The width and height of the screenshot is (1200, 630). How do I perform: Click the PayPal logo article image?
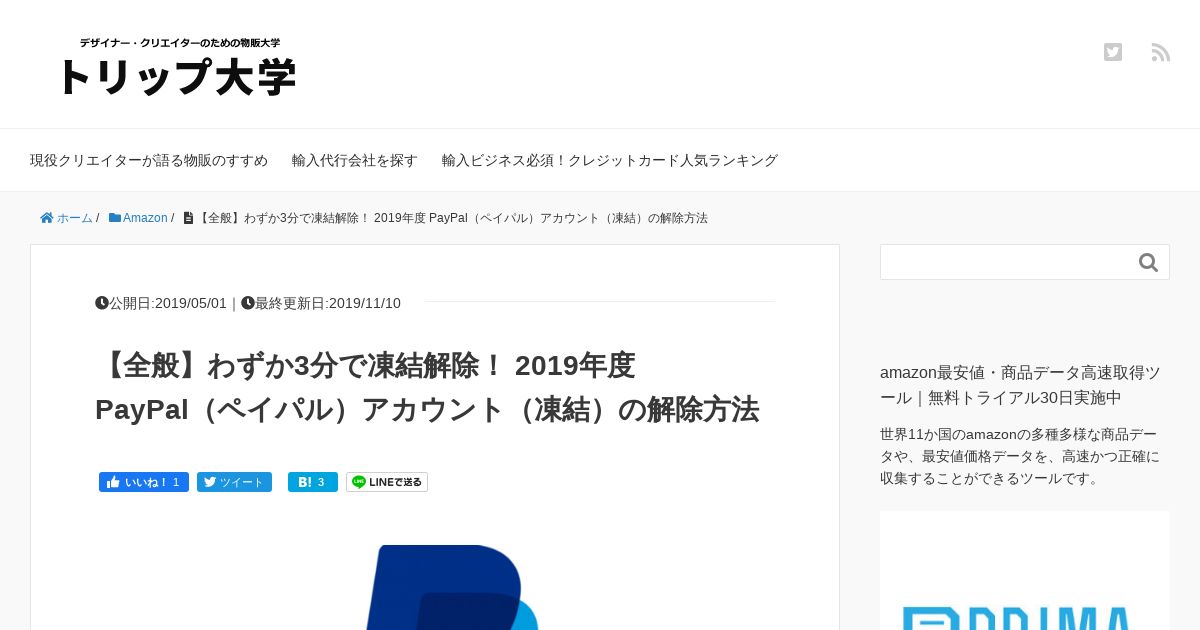[452, 588]
